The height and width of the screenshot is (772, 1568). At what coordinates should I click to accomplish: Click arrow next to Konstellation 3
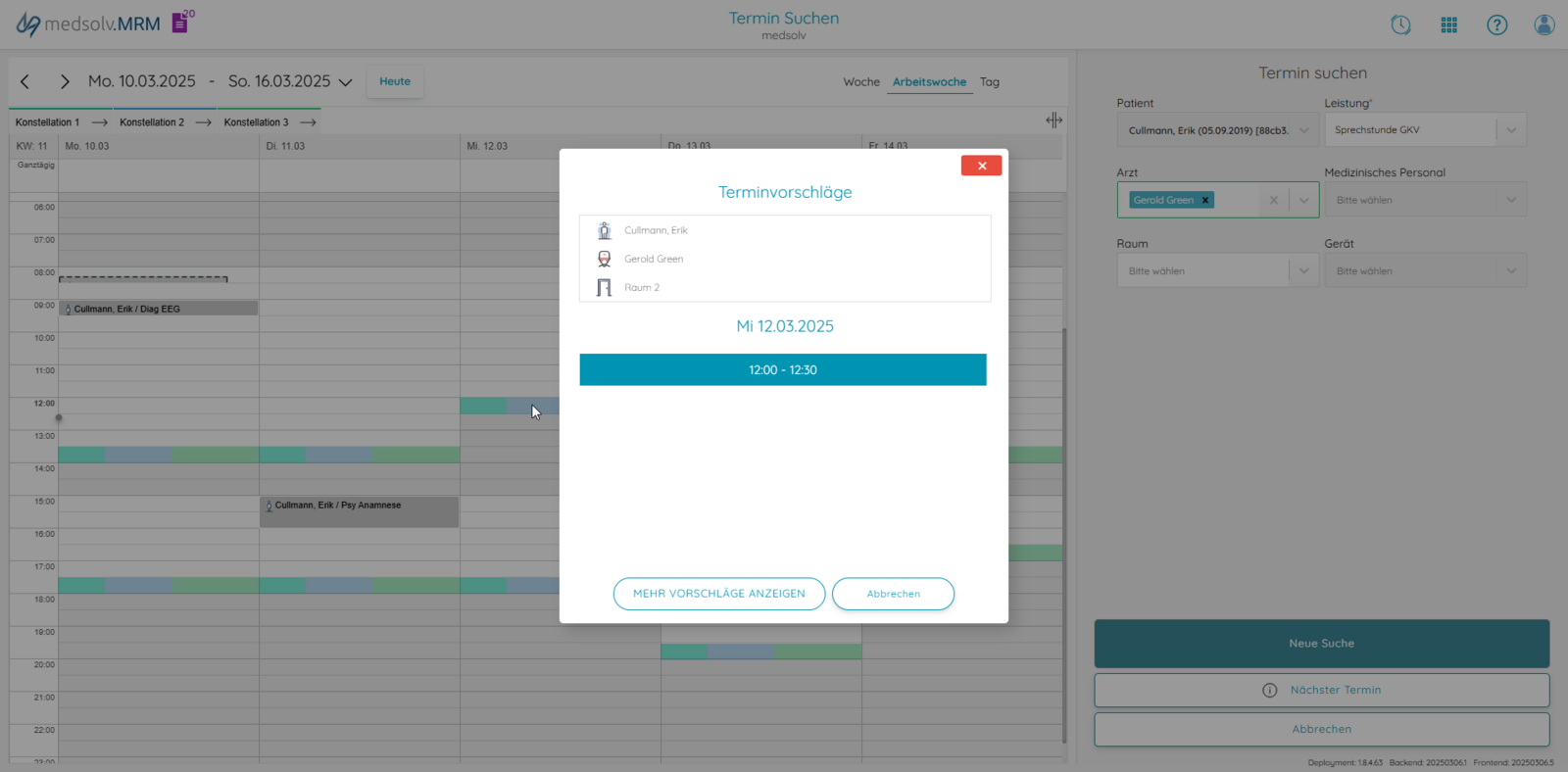point(308,122)
